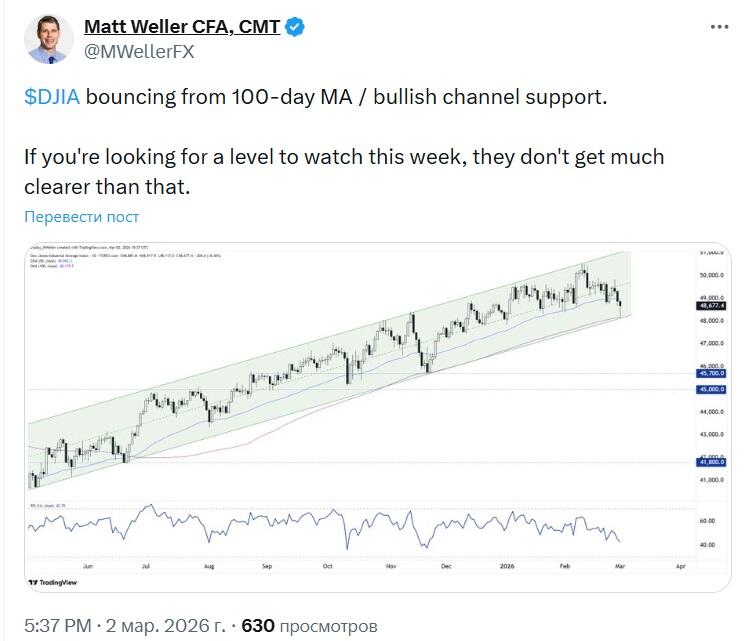746x641 pixels.
Task: Open the three-dot more options menu
Action: [x=717, y=28]
